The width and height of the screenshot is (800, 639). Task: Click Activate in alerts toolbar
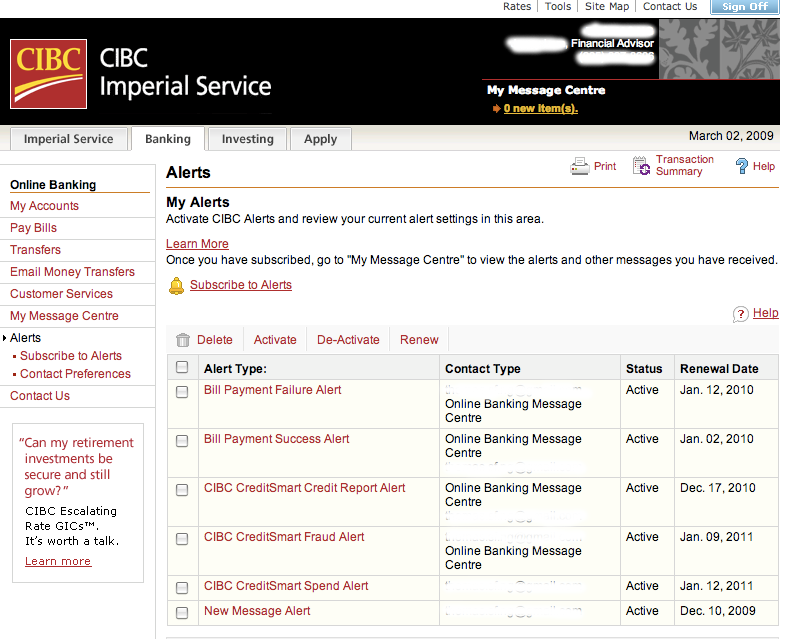point(275,340)
